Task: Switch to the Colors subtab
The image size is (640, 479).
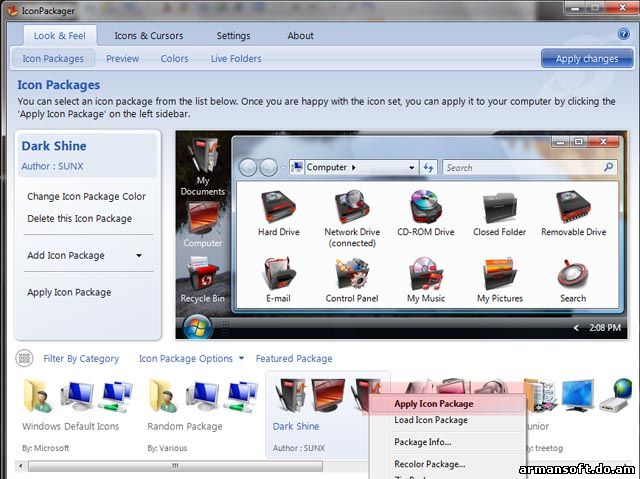Action: click(x=174, y=58)
